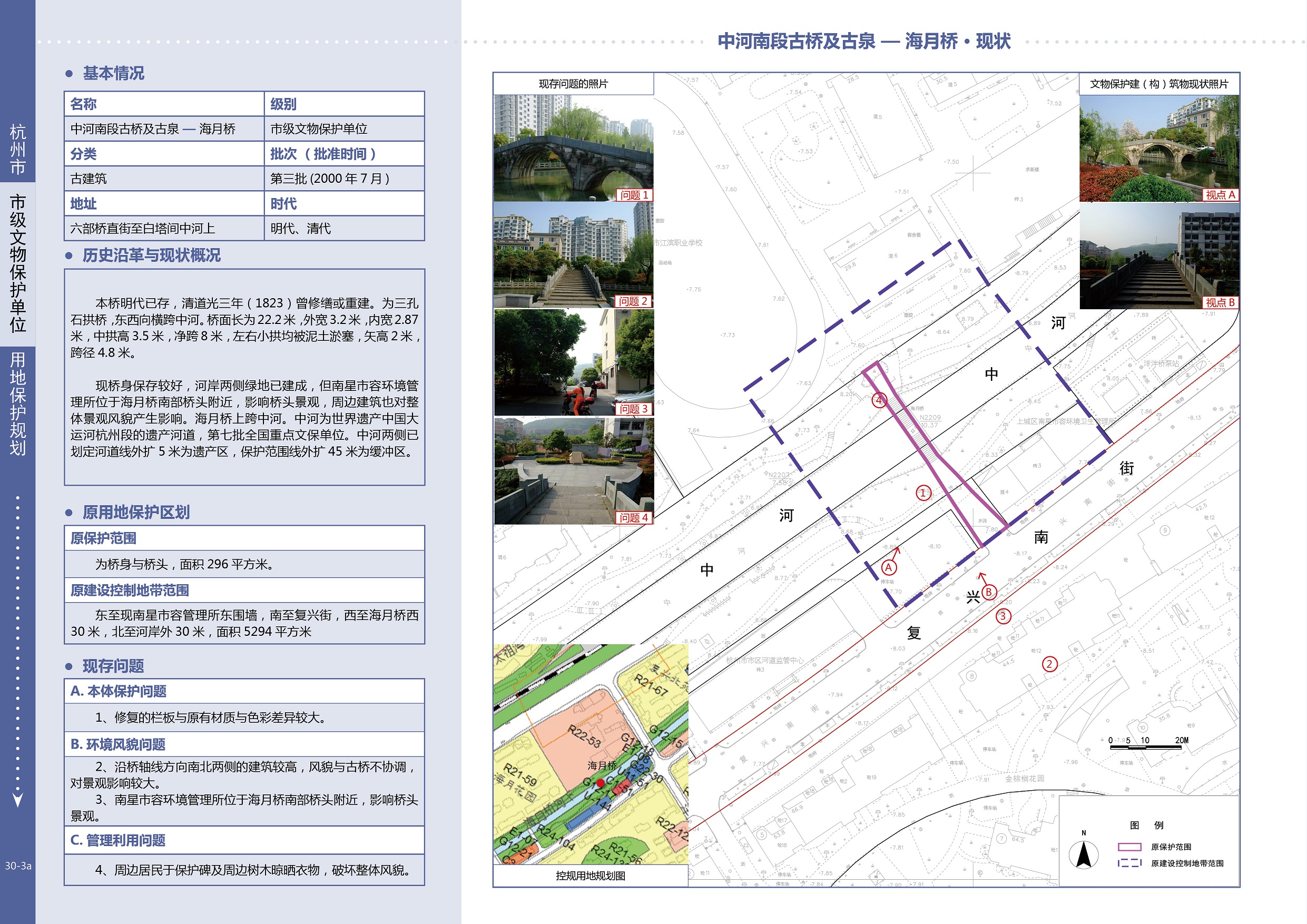Open the 问题 1 bridge photo
Viewport: 1307px width, 924px height.
(573, 148)
